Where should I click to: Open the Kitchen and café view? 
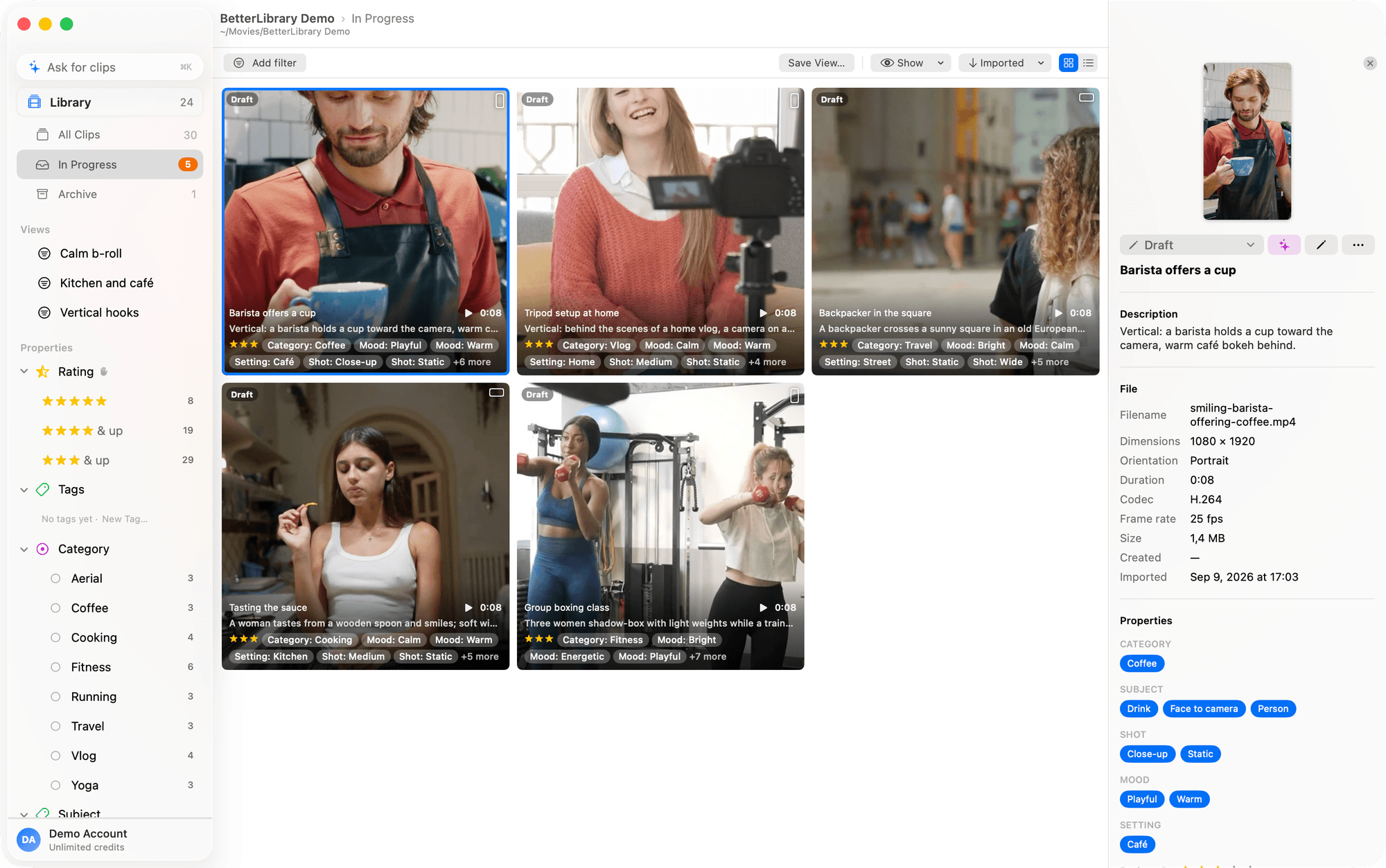coord(107,283)
